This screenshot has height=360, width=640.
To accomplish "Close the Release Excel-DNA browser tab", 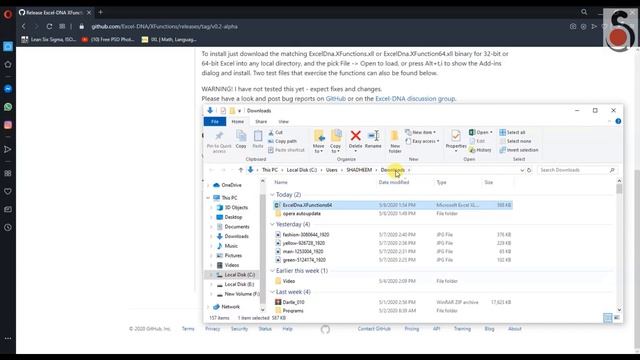I will [89, 13].
